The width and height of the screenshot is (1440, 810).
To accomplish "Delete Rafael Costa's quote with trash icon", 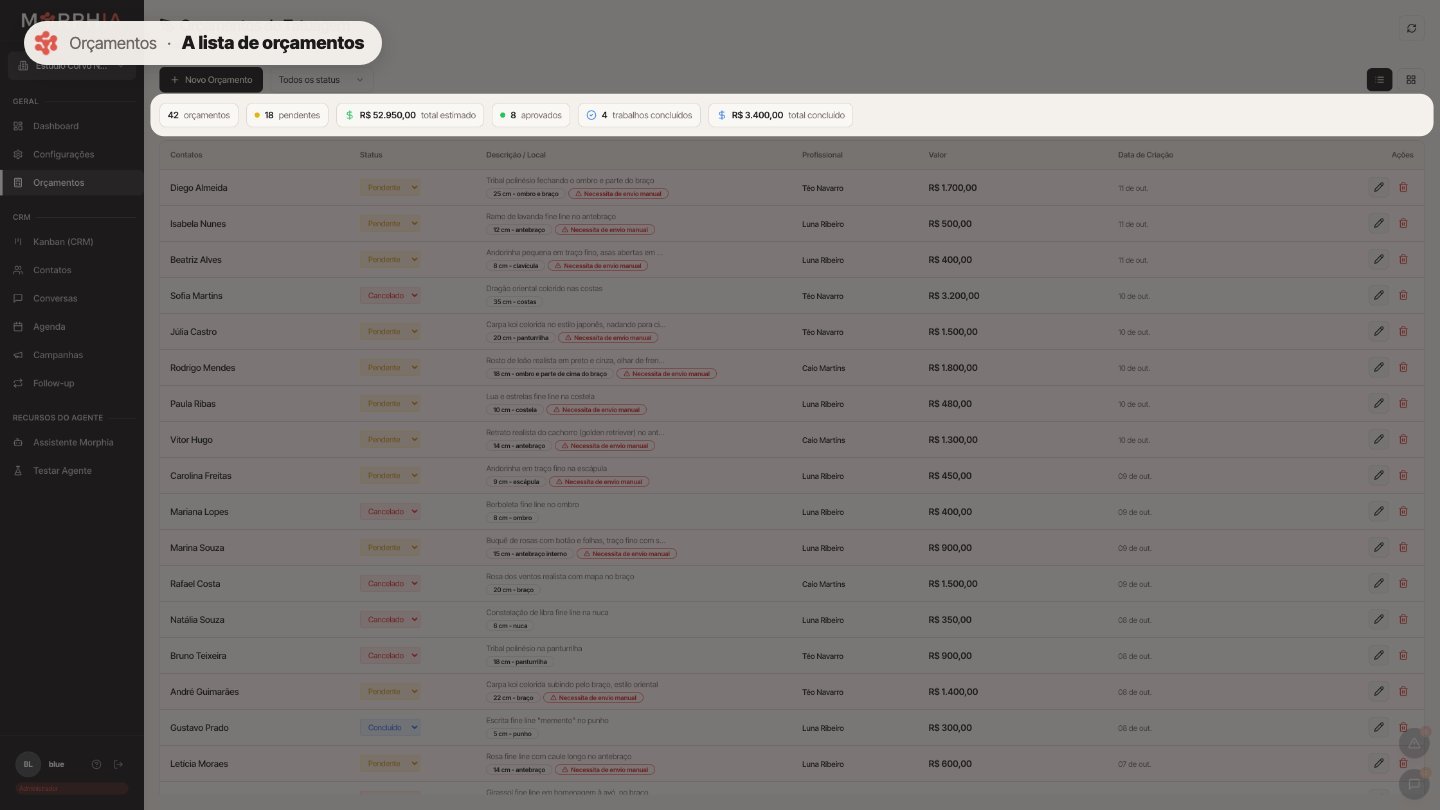I will point(1403,583).
